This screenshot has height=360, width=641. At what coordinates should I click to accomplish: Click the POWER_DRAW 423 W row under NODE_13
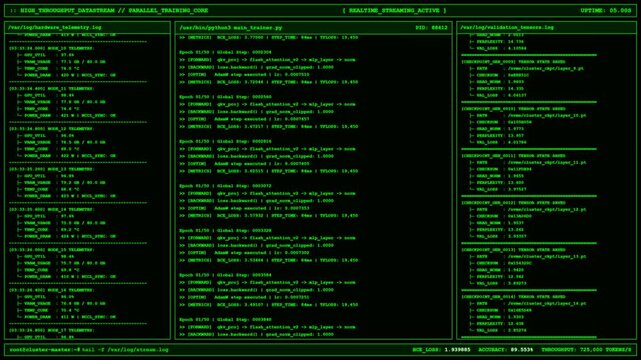[66, 196]
